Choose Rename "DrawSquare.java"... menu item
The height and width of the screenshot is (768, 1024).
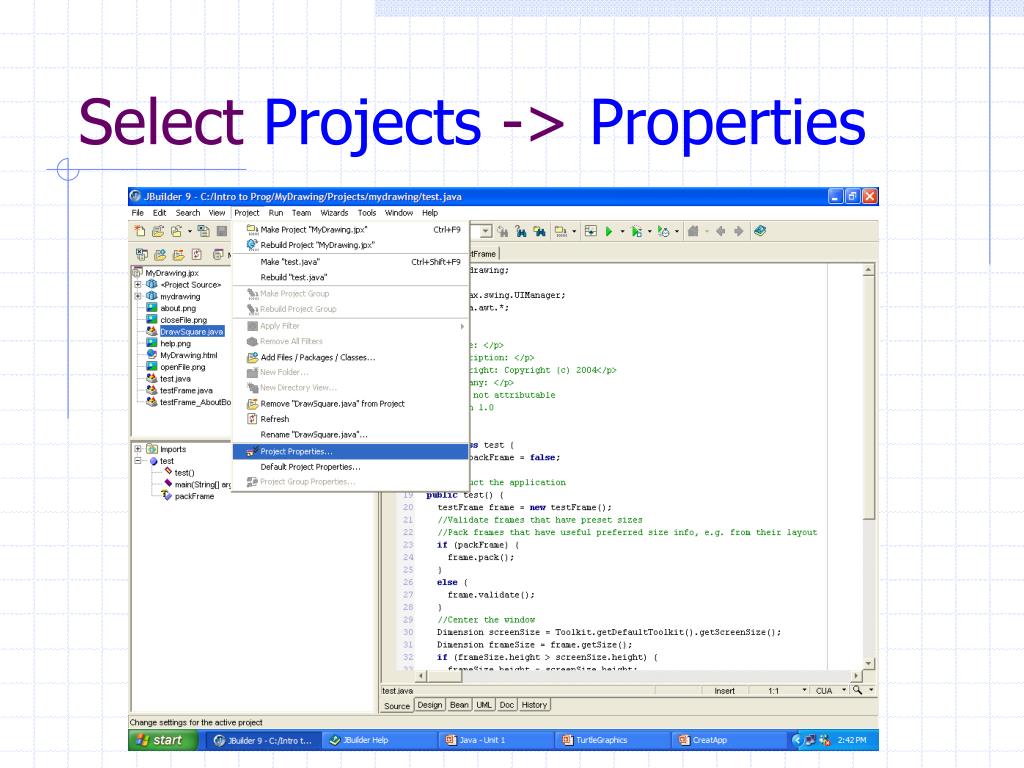[x=351, y=434]
